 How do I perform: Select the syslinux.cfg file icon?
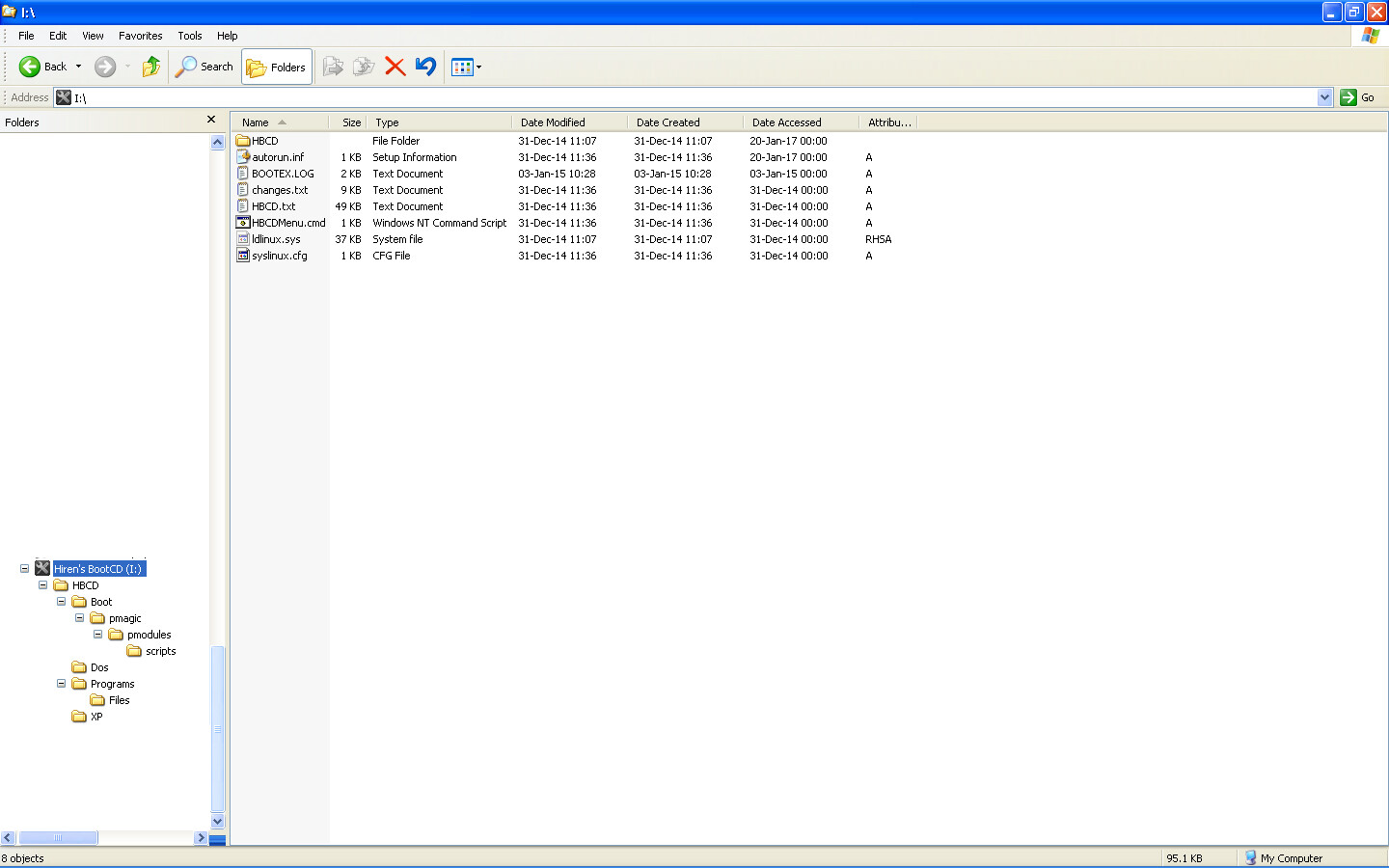[243, 256]
